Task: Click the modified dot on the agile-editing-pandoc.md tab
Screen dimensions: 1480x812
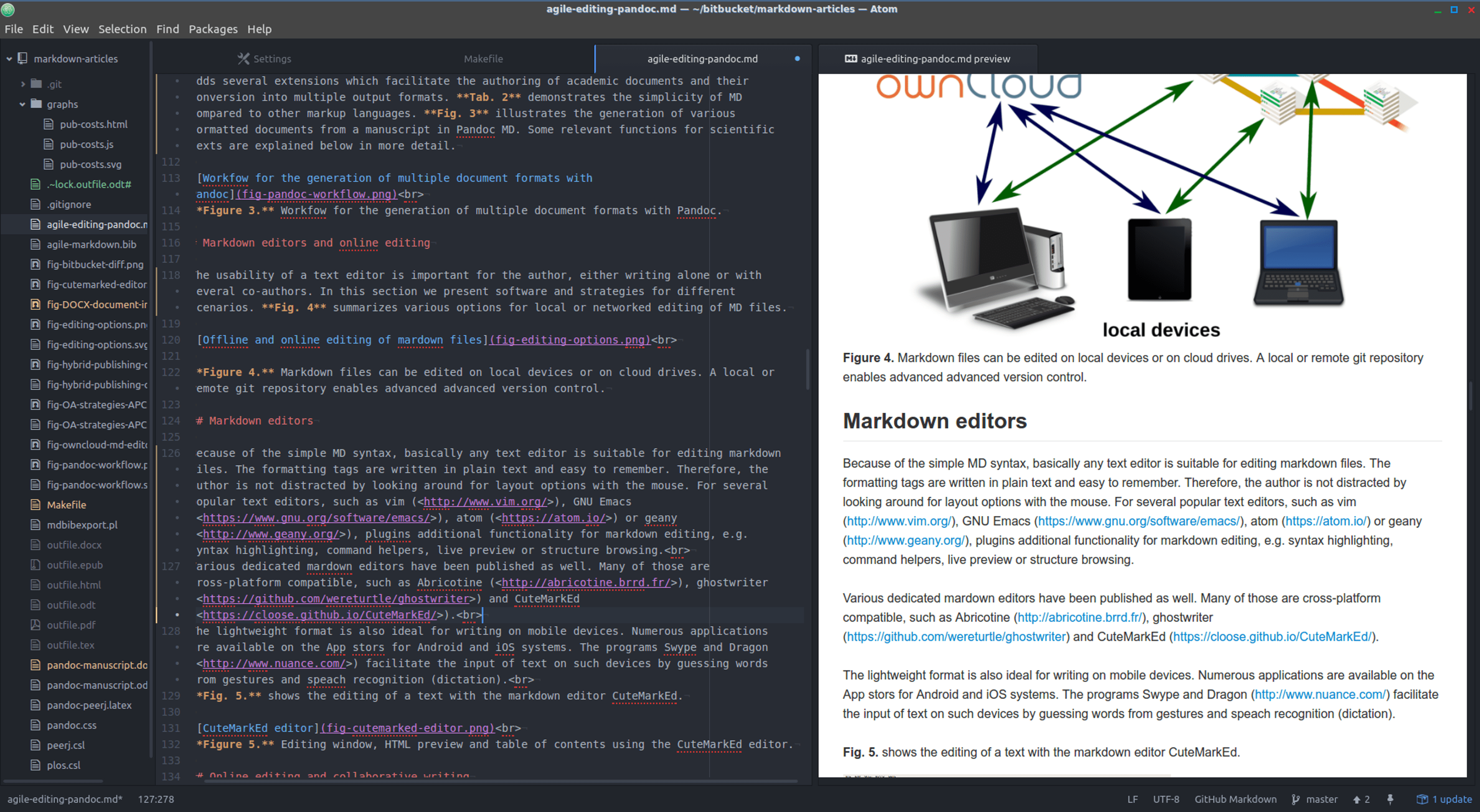Action: [x=797, y=58]
